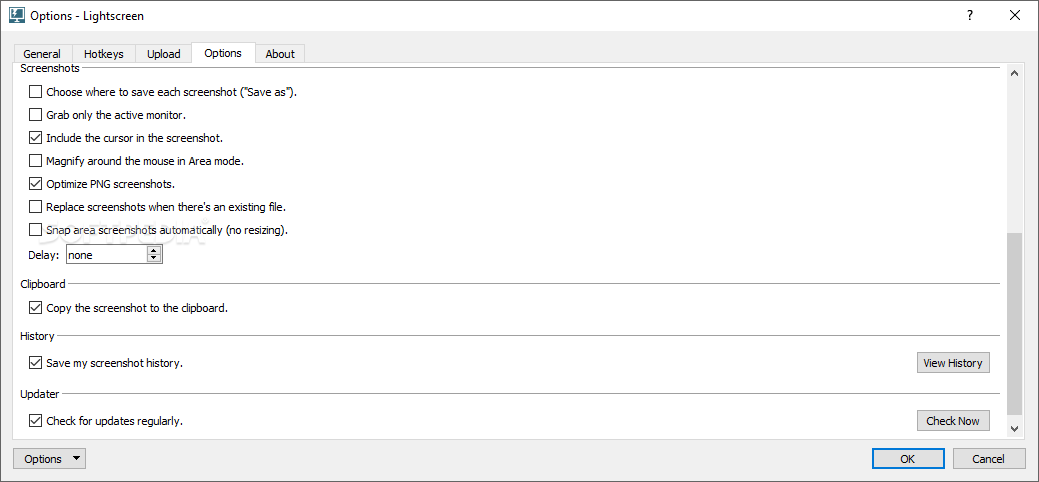Click the scrollbar down arrow
Image resolution: width=1039 pixels, height=482 pixels.
coord(1014,430)
